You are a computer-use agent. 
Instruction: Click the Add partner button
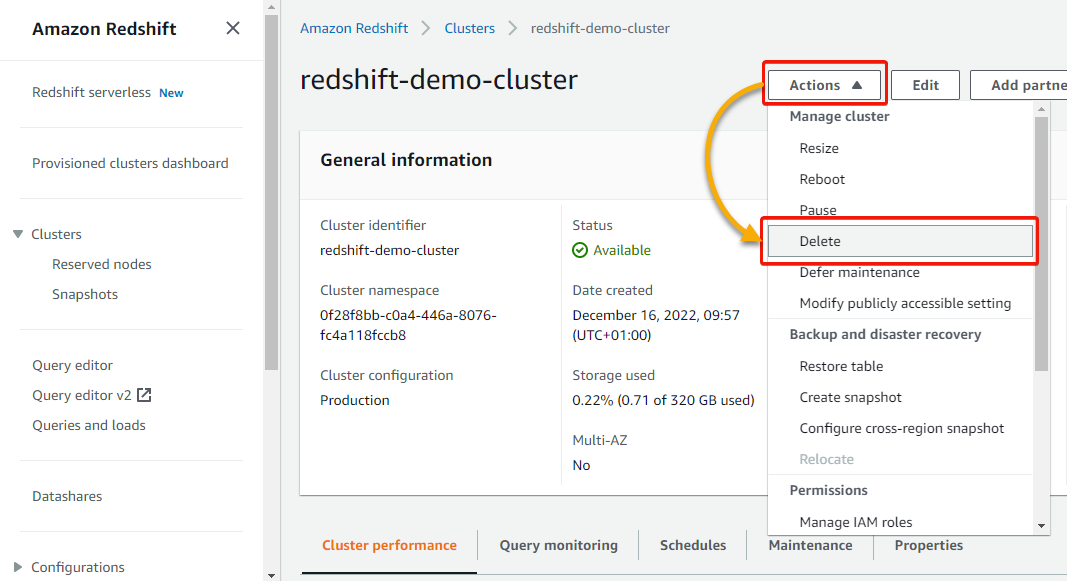(x=1019, y=85)
